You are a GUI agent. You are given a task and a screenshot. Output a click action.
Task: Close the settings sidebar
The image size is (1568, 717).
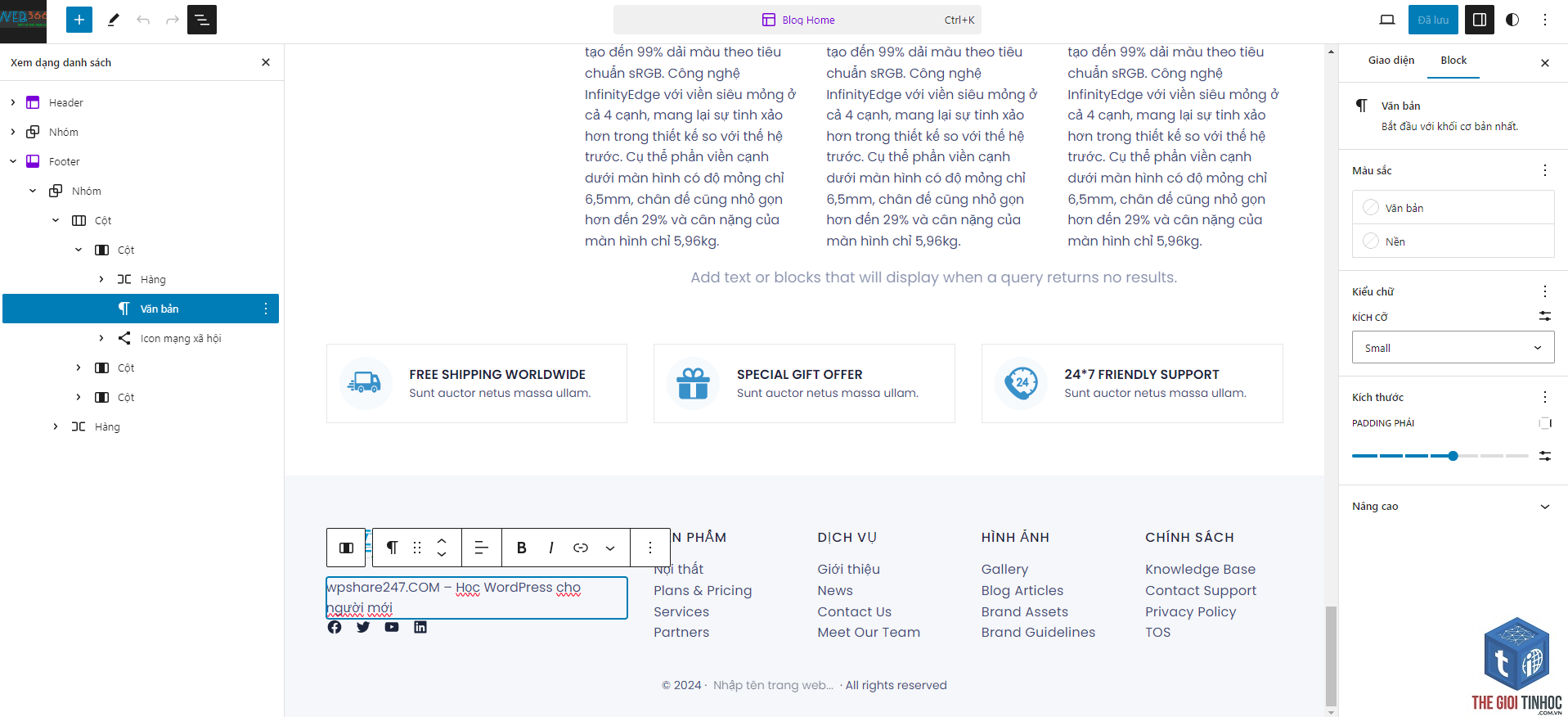click(1545, 63)
